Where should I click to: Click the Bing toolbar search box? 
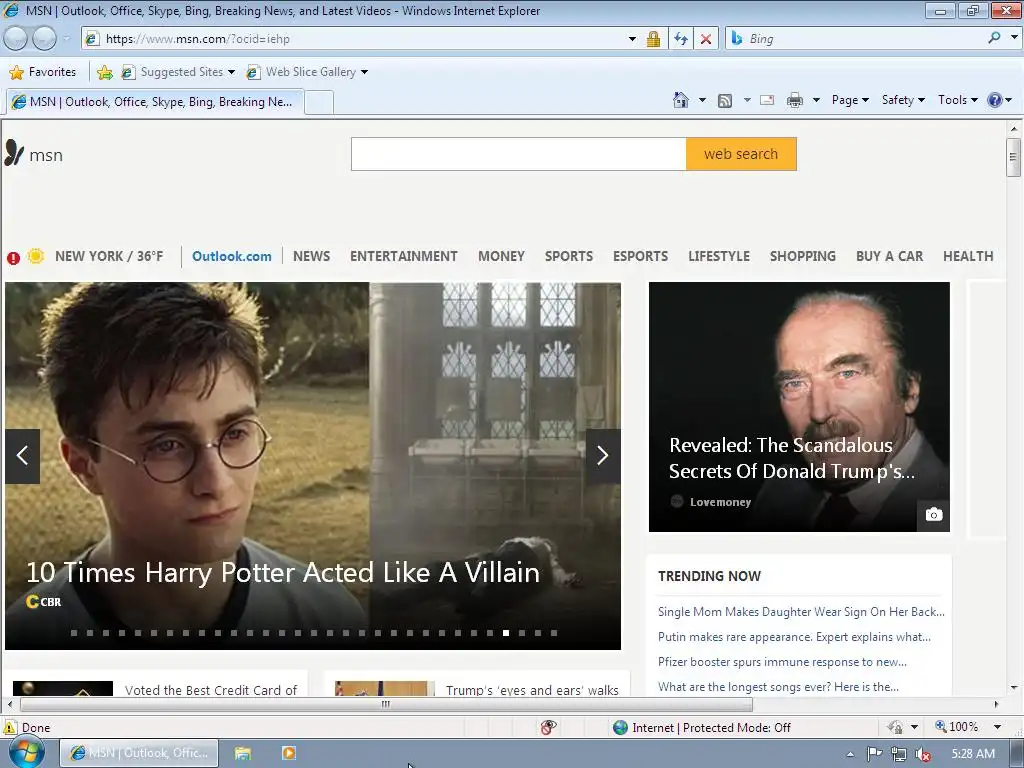pyautogui.click(x=862, y=39)
